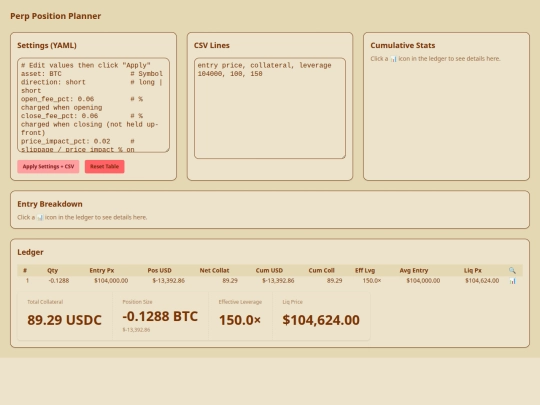Select the Eff Lvg column header
Image resolution: width=540 pixels, height=405 pixels.
365,270
